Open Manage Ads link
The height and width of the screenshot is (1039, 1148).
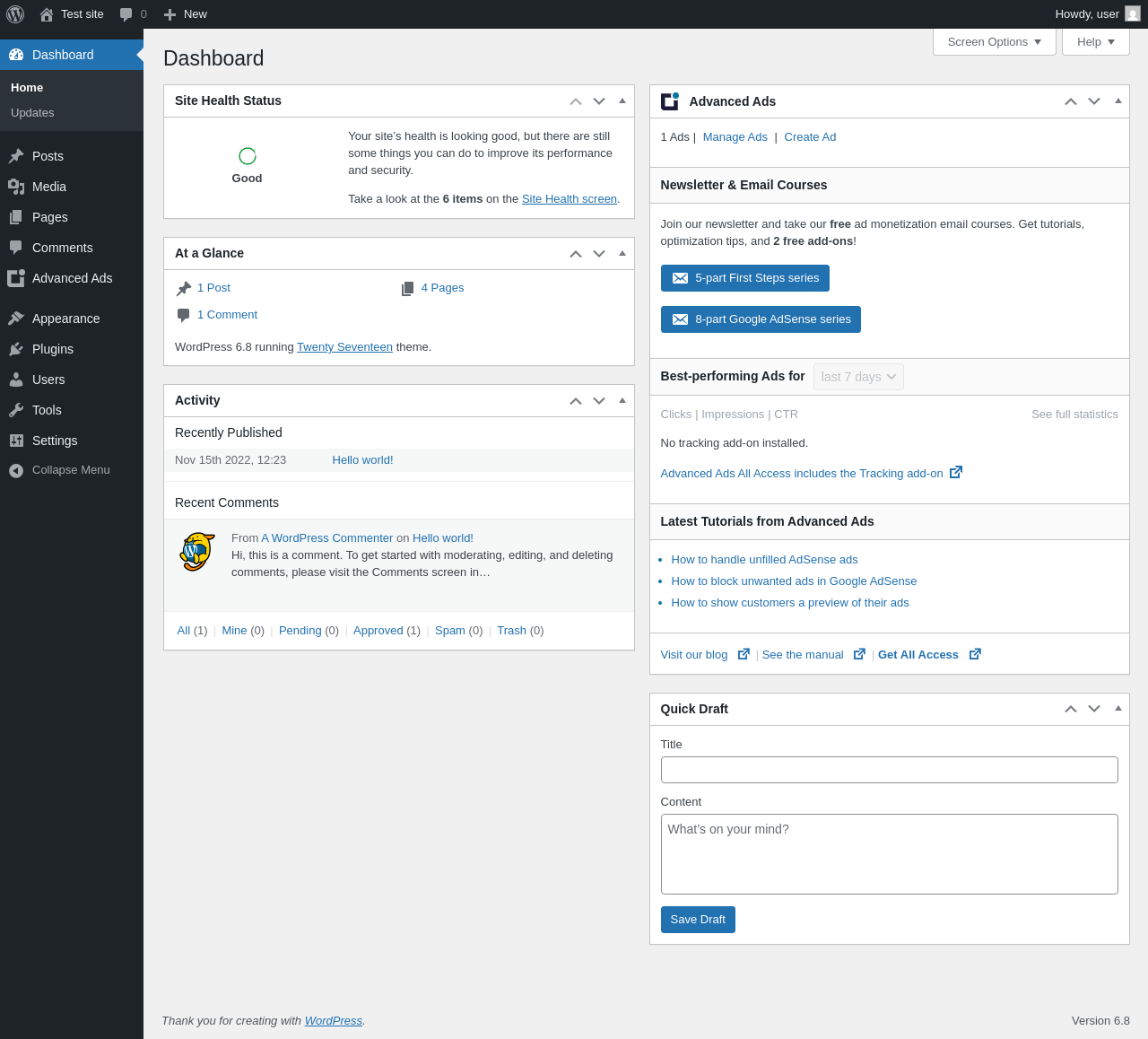click(x=735, y=137)
